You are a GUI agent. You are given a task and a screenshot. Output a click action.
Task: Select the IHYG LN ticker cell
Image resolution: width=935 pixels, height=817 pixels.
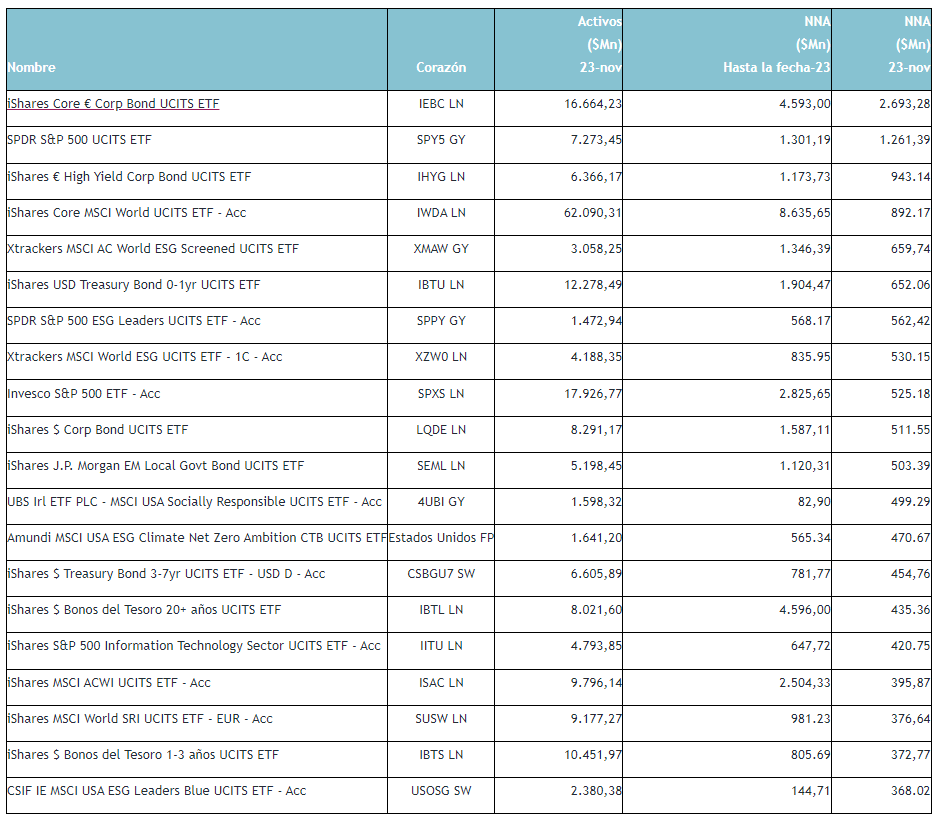(x=441, y=177)
